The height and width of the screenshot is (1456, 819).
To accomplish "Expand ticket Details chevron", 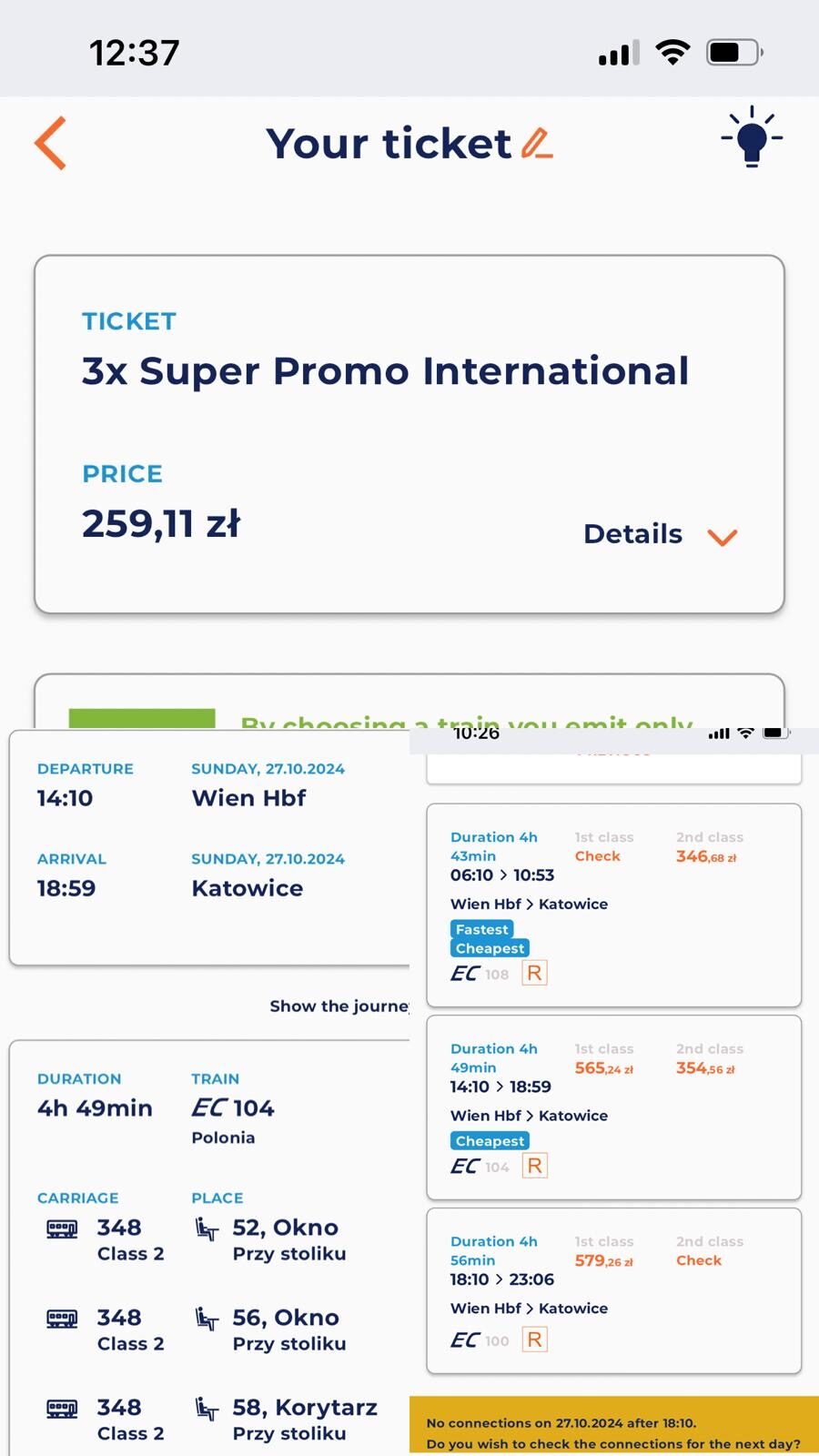I will (723, 537).
